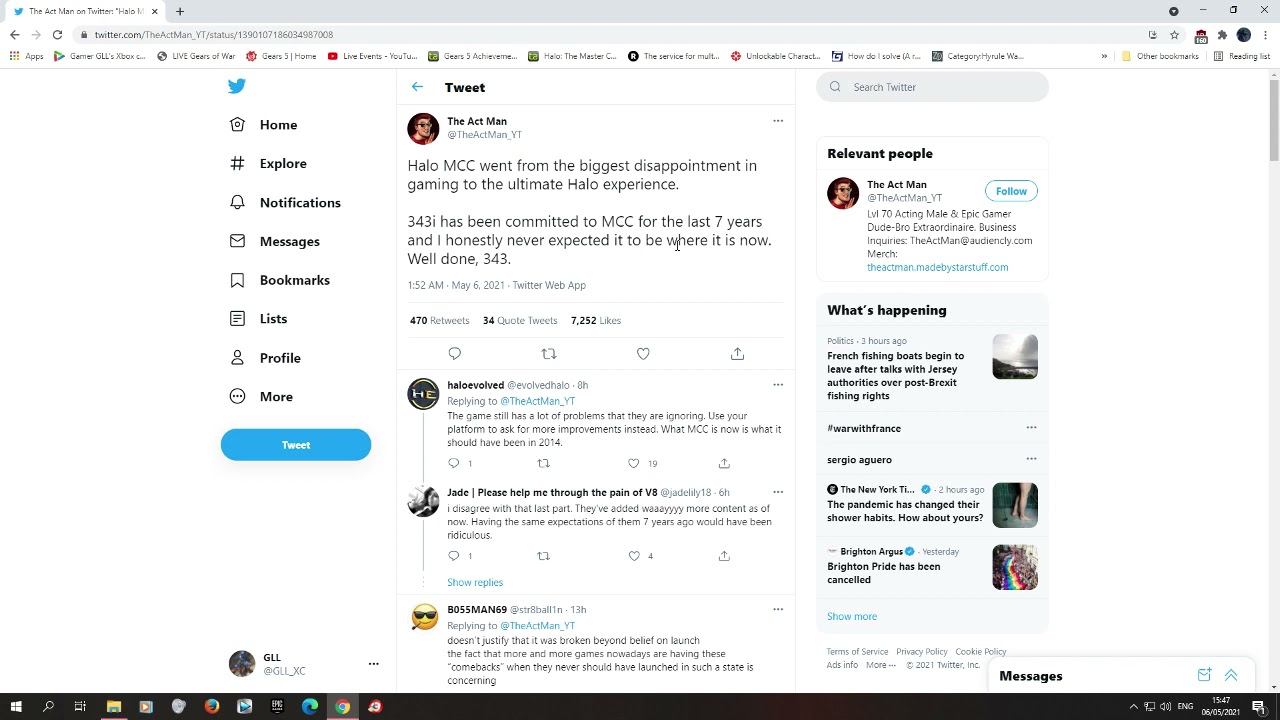
Task: Bookmark this page with the star icon
Action: tap(1174, 35)
